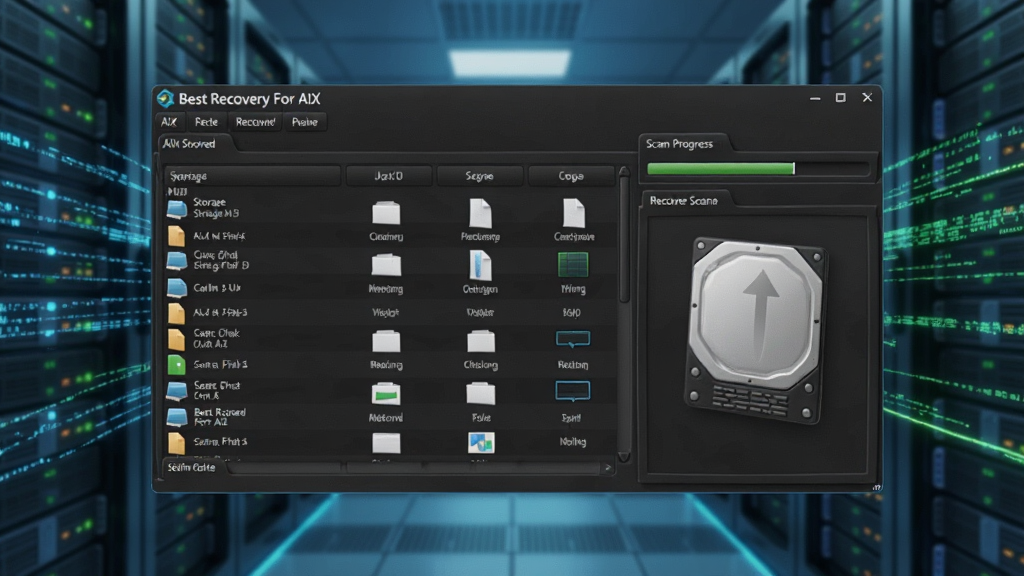The image size is (1024, 576).
Task: Click the vertical scrollbar down arrow
Action: 624,456
